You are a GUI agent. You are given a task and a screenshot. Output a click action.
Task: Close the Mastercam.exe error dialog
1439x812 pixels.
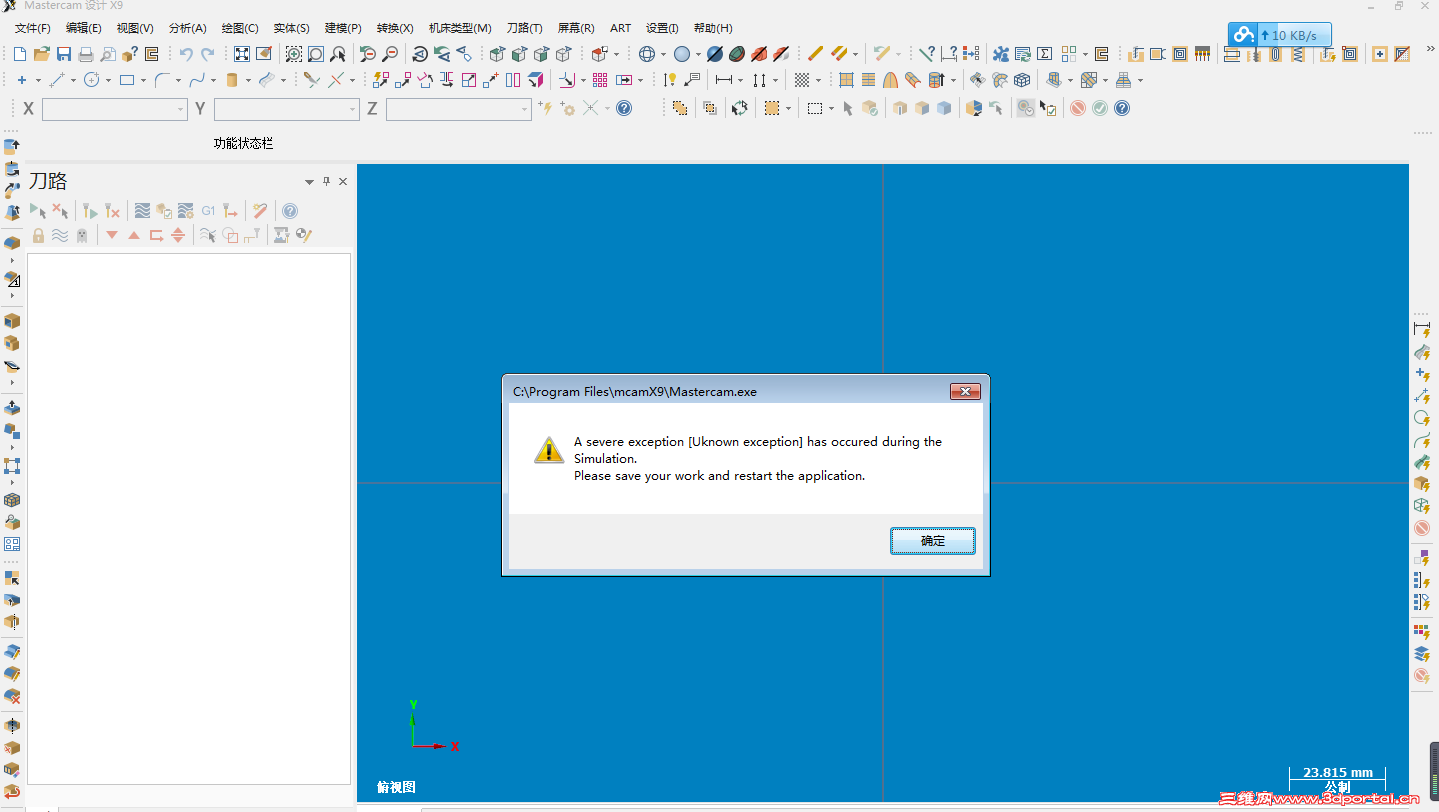click(964, 392)
